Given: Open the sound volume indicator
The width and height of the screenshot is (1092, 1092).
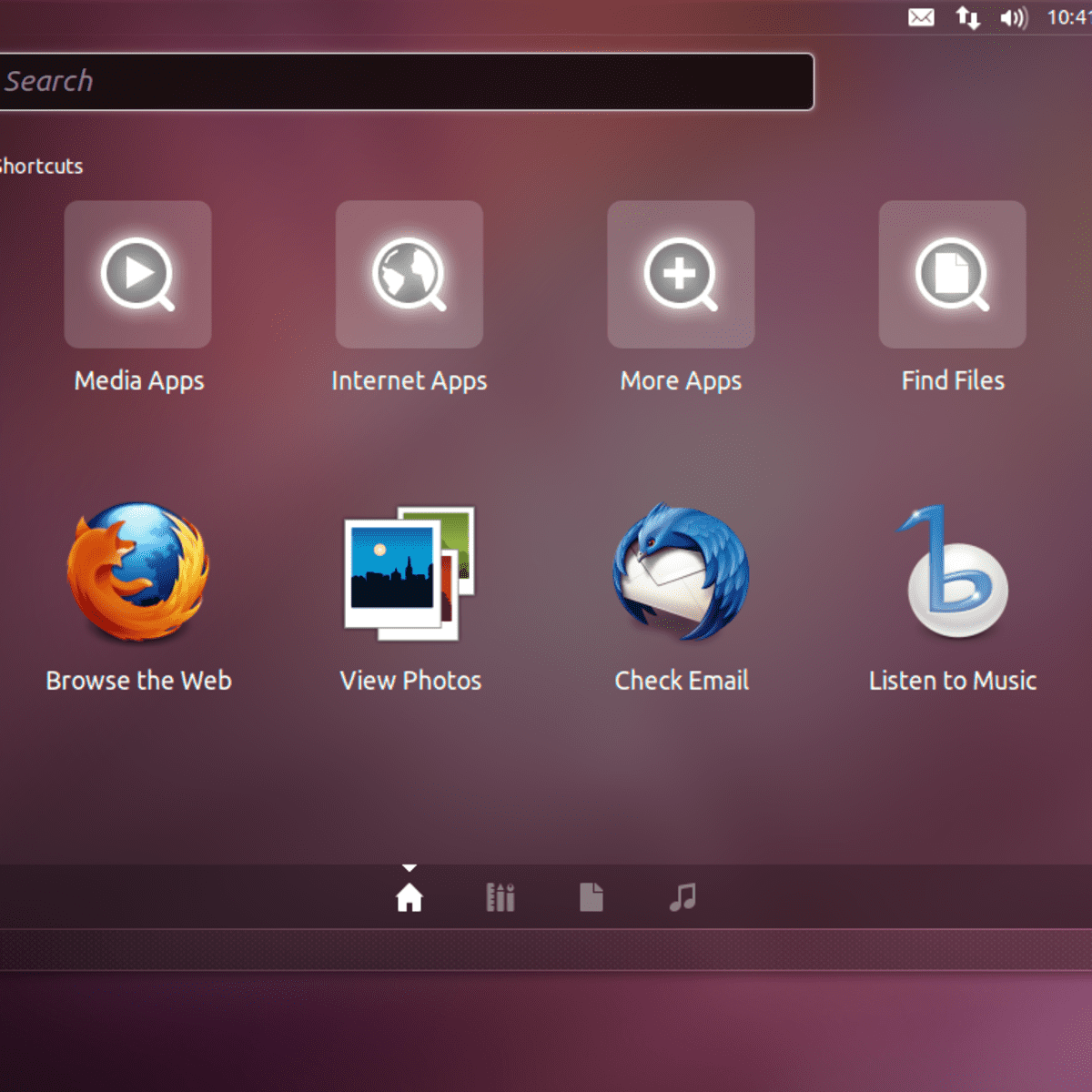Looking at the screenshot, I should click(x=1014, y=17).
